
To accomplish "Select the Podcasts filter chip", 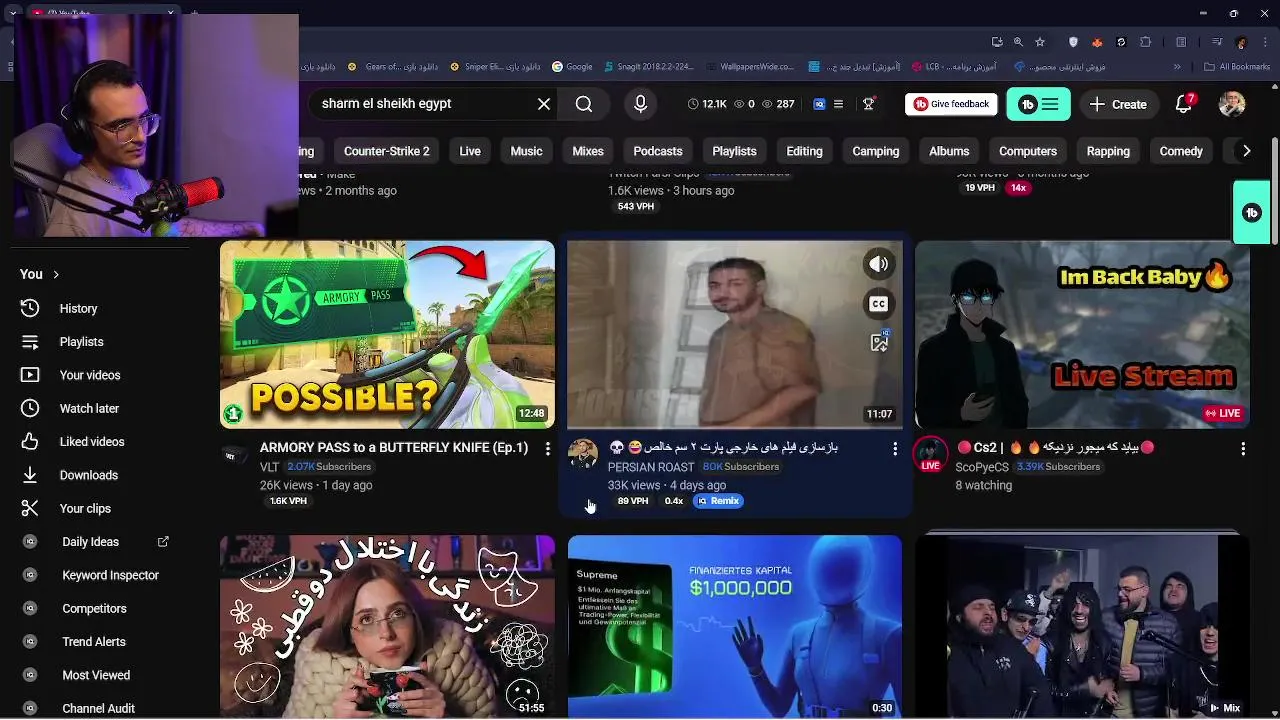I will [658, 151].
